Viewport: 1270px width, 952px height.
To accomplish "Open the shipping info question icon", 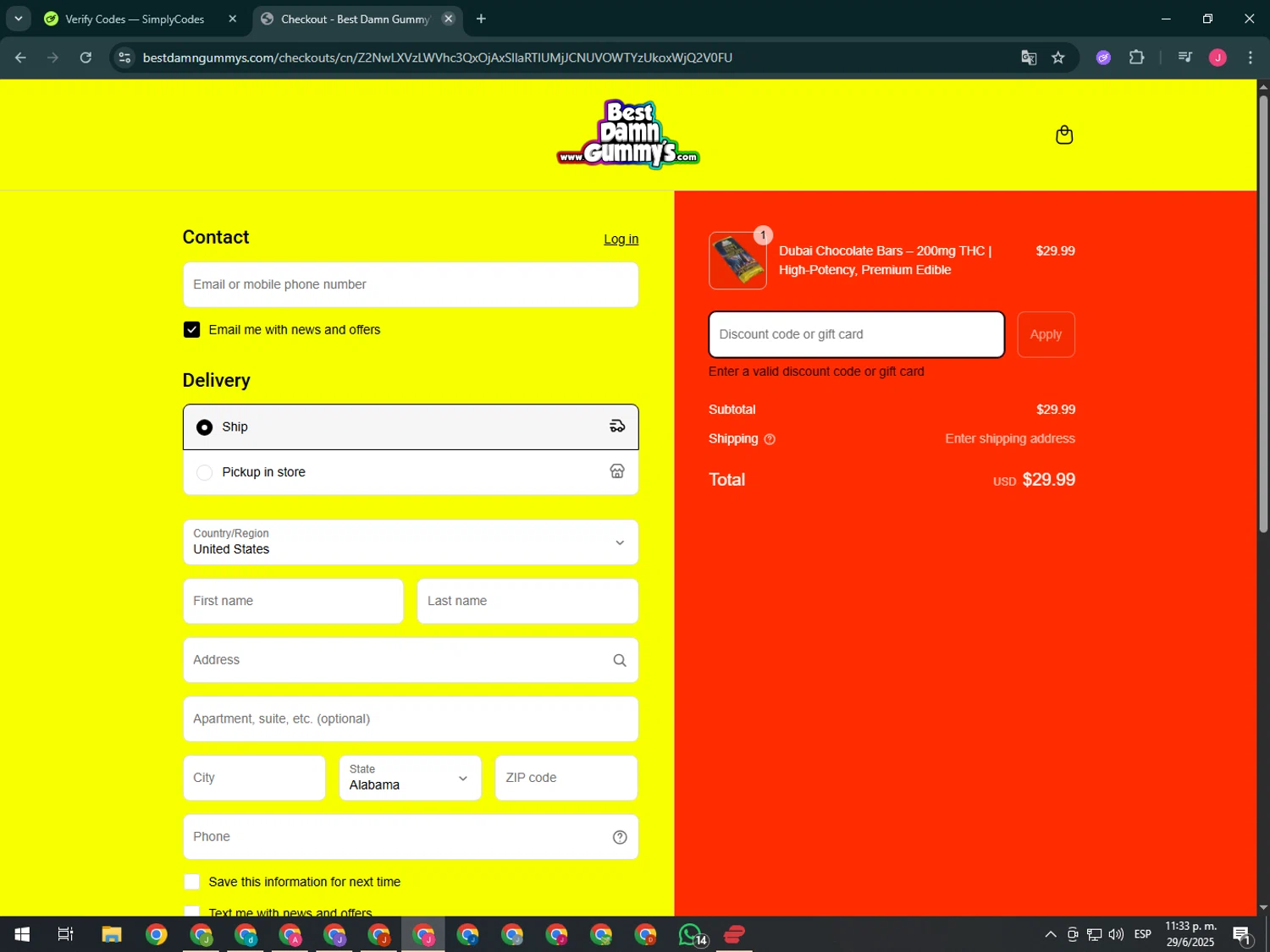I will pyautogui.click(x=770, y=439).
